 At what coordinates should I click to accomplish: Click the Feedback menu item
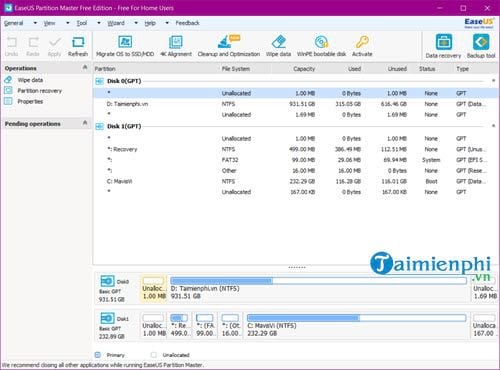(187, 23)
